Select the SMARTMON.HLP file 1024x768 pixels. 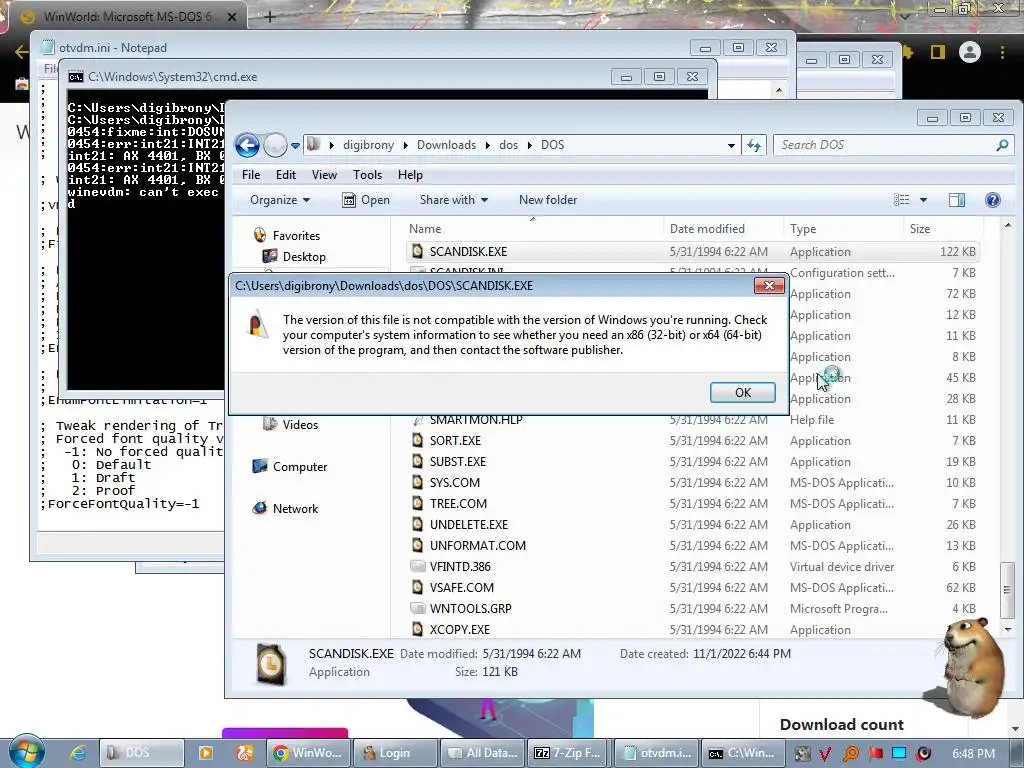pyautogui.click(x=475, y=420)
